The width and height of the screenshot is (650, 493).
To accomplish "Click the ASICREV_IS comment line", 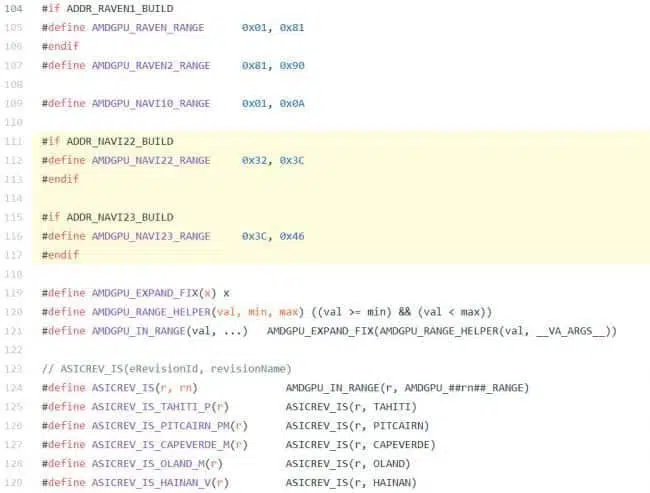I will click(x=167, y=369).
